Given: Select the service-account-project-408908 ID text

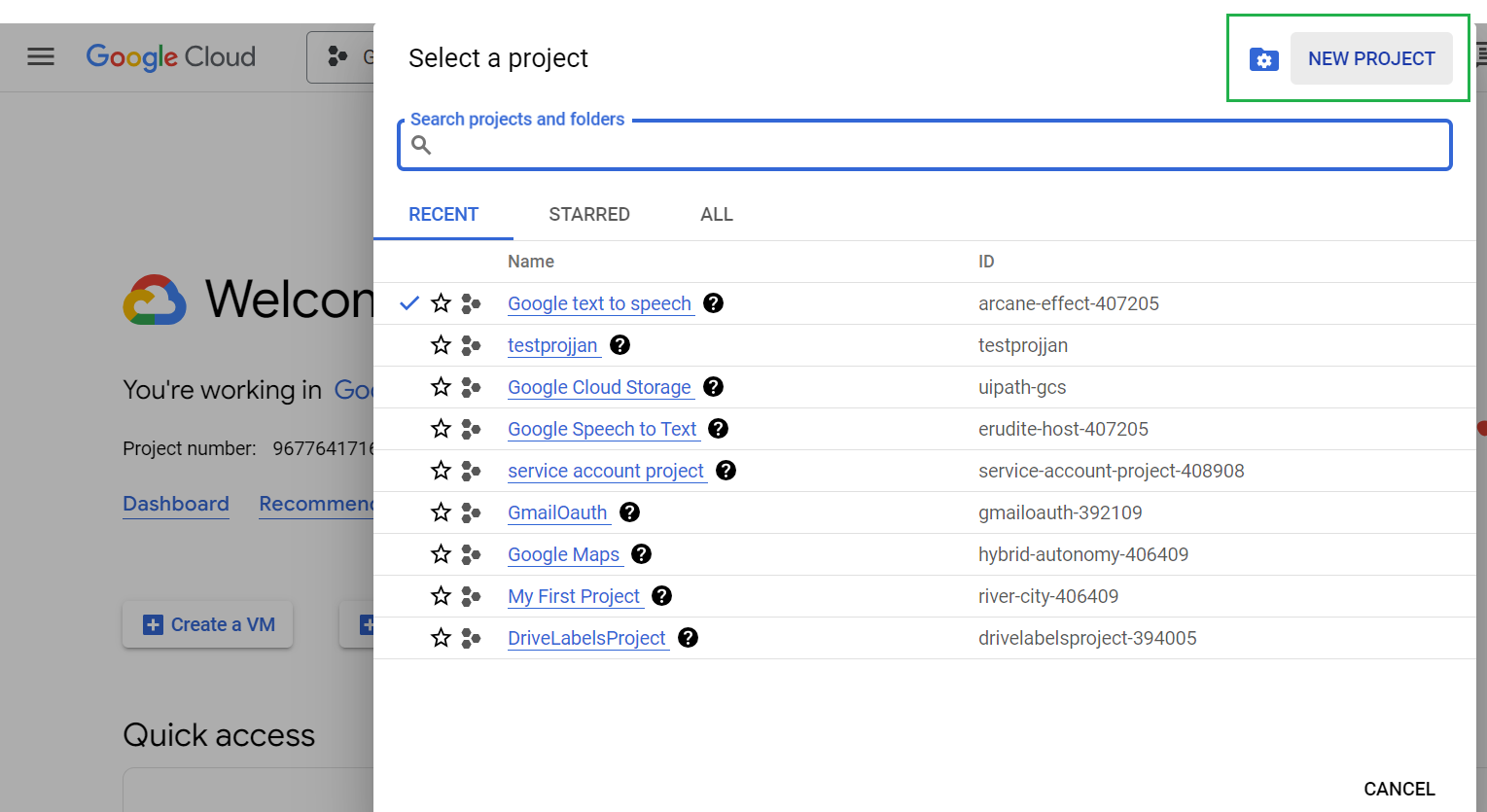Looking at the screenshot, I should pos(1112,471).
